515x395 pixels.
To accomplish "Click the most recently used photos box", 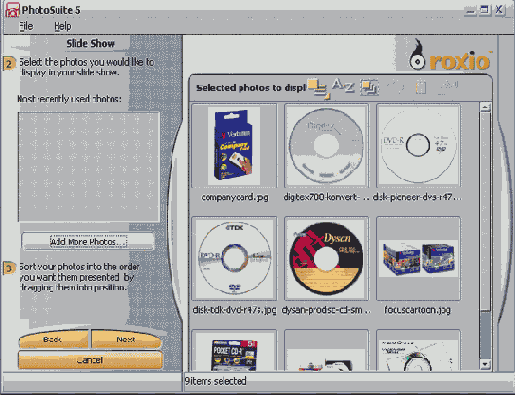I will point(89,167).
